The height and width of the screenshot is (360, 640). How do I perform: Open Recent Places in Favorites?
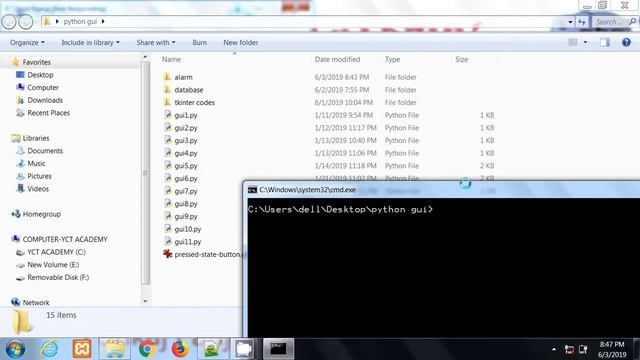(x=43, y=113)
